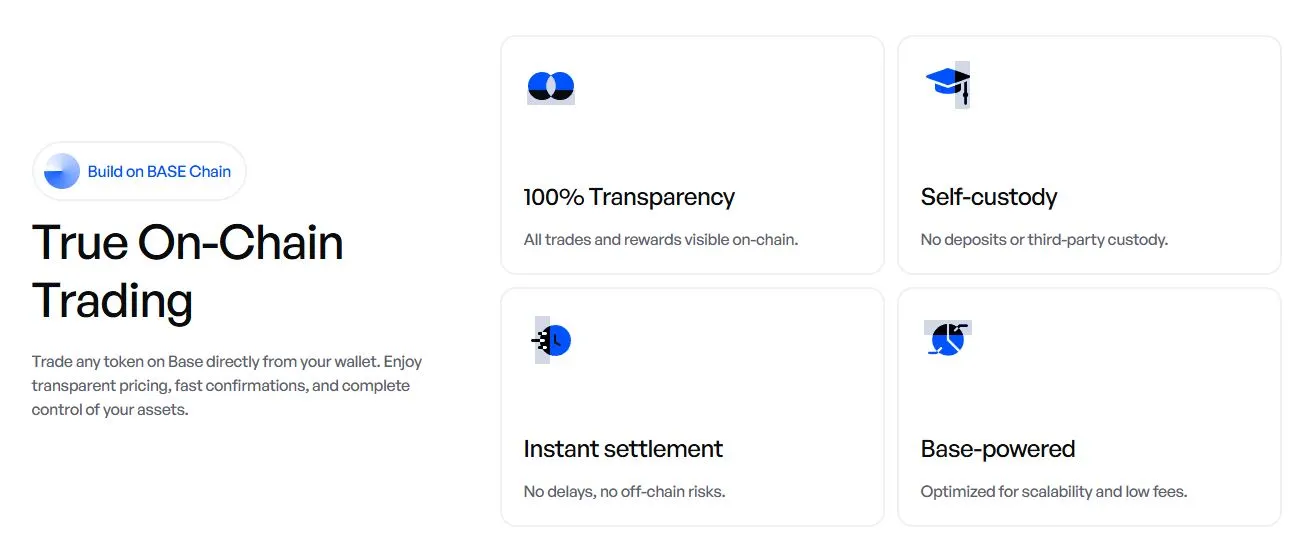The width and height of the screenshot is (1296, 545).
Task: Open the Build on BASE Chain link
Action: 159,171
